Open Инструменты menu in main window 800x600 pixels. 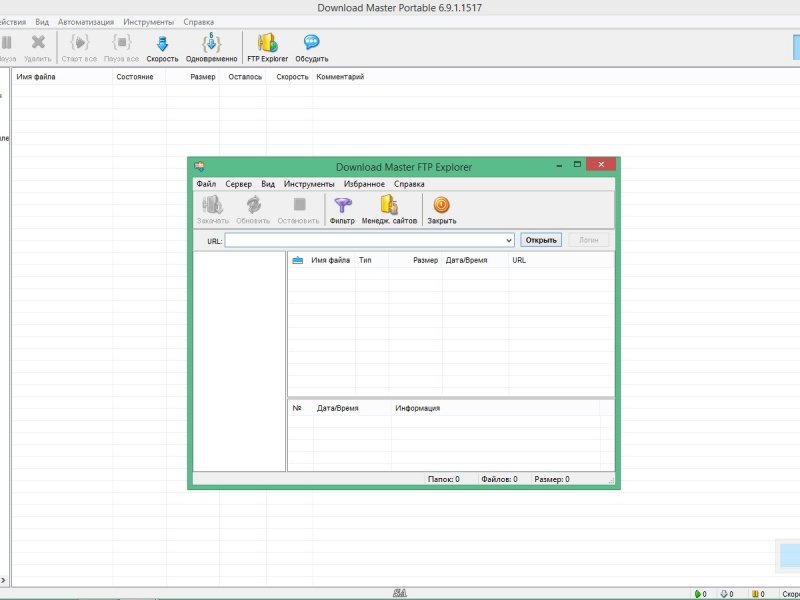pyautogui.click(x=148, y=22)
